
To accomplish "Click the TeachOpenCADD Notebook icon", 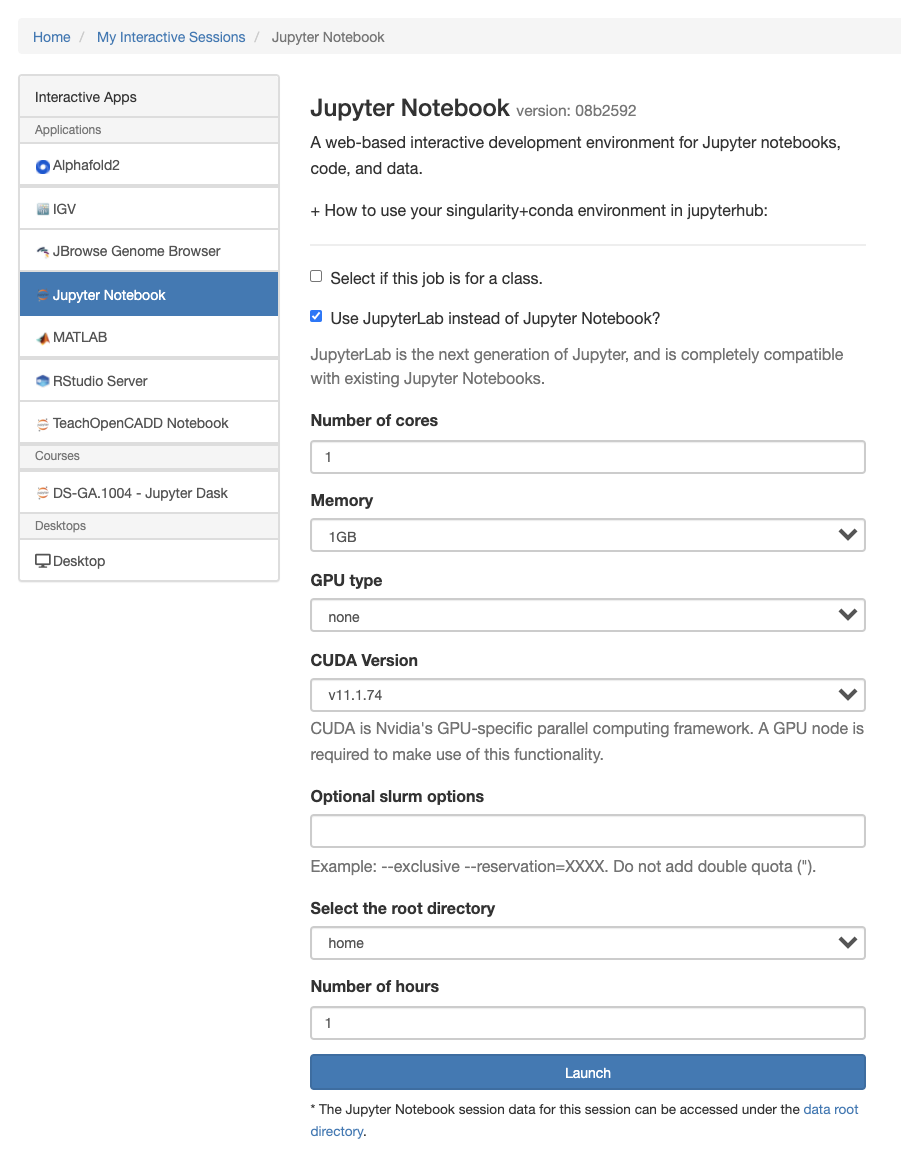I will (43, 424).
